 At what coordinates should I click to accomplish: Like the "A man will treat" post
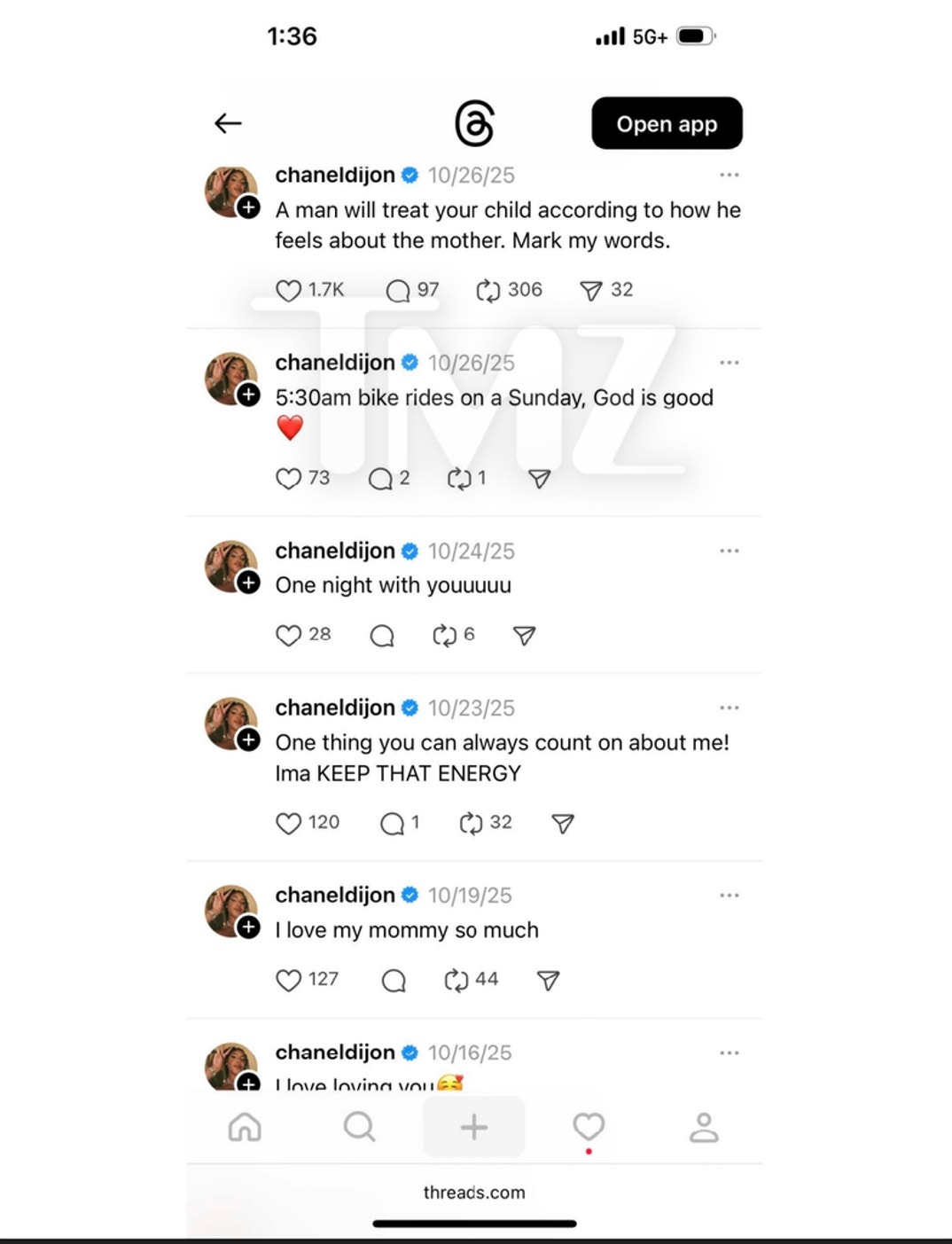click(289, 291)
